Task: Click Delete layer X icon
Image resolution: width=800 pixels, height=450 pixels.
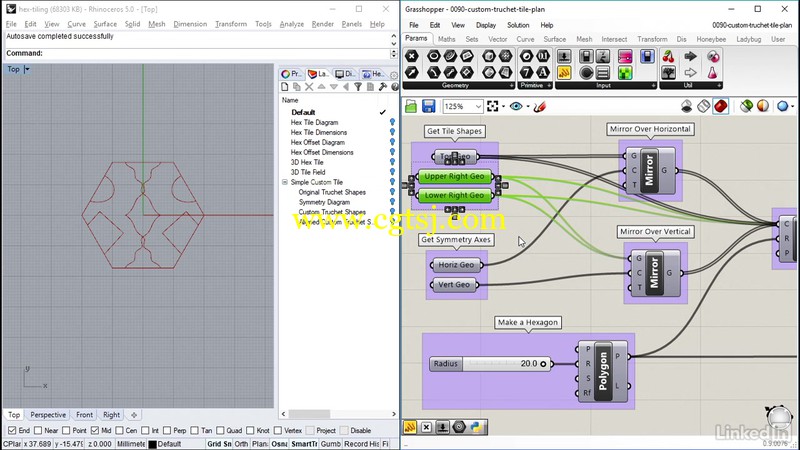Action: (309, 87)
